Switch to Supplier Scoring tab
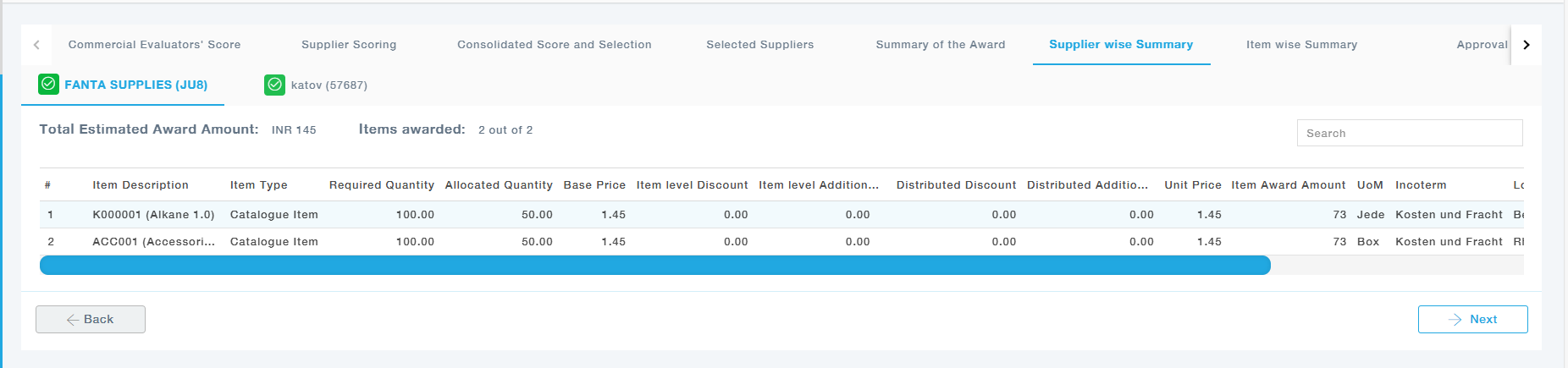1568x368 pixels. click(x=349, y=45)
